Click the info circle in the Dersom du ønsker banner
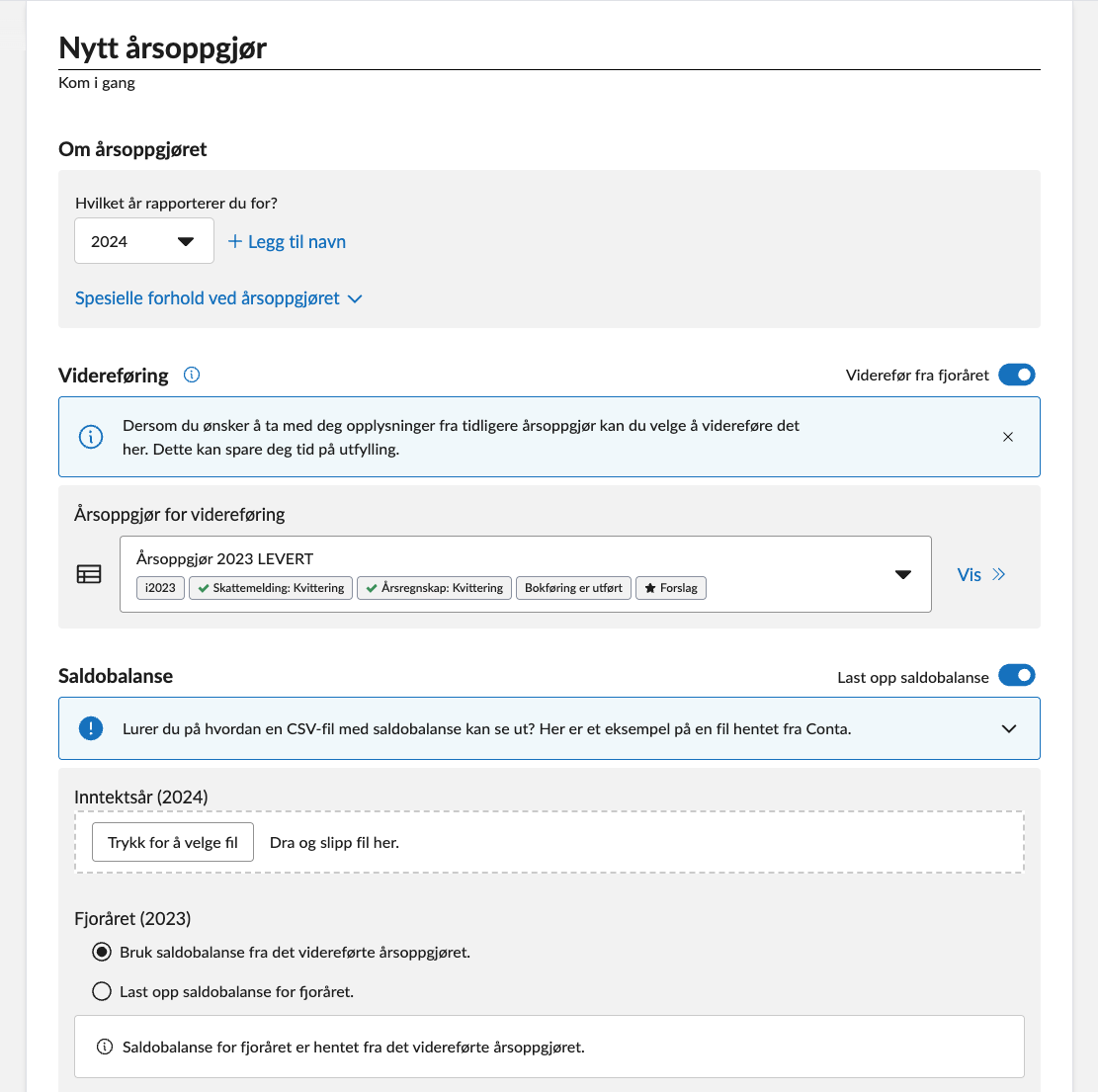The image size is (1098, 1092). click(90, 437)
